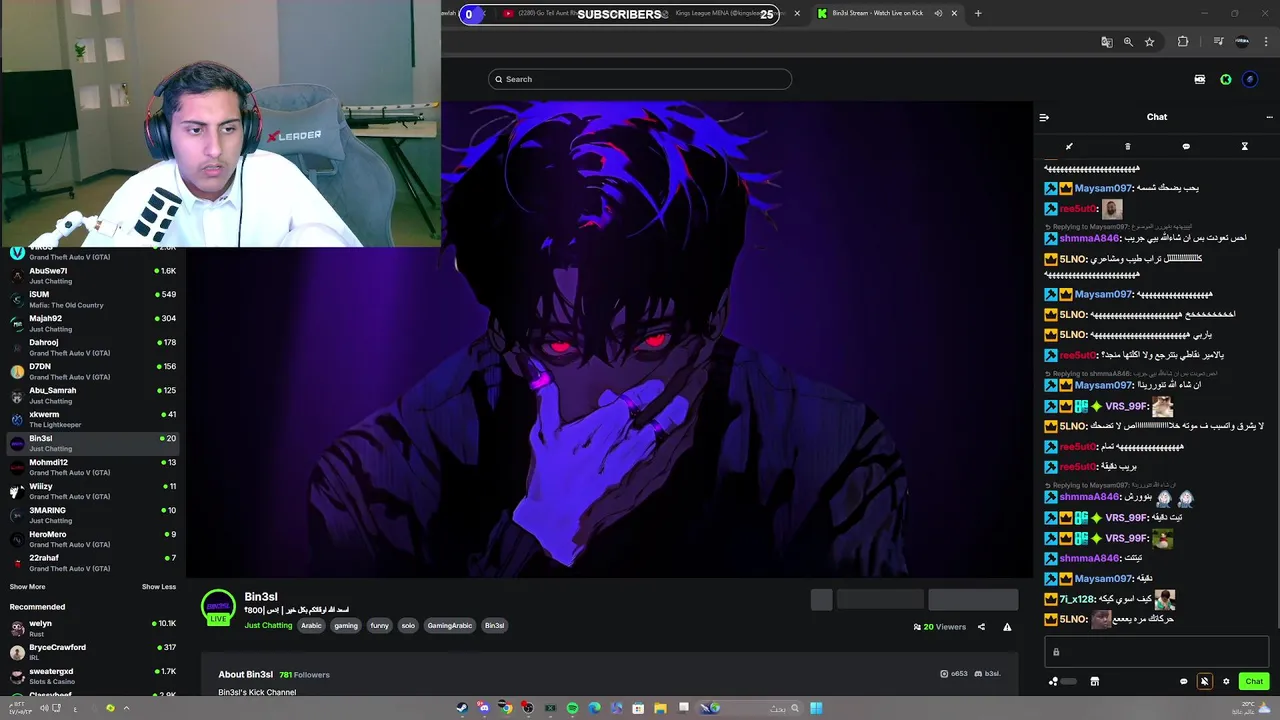Open Steam from the taskbar

click(462, 708)
